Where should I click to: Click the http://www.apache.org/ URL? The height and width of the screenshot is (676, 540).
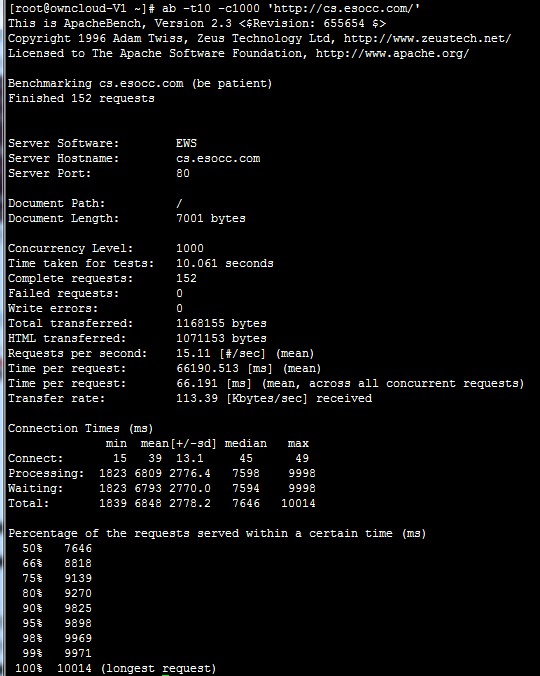coord(392,53)
